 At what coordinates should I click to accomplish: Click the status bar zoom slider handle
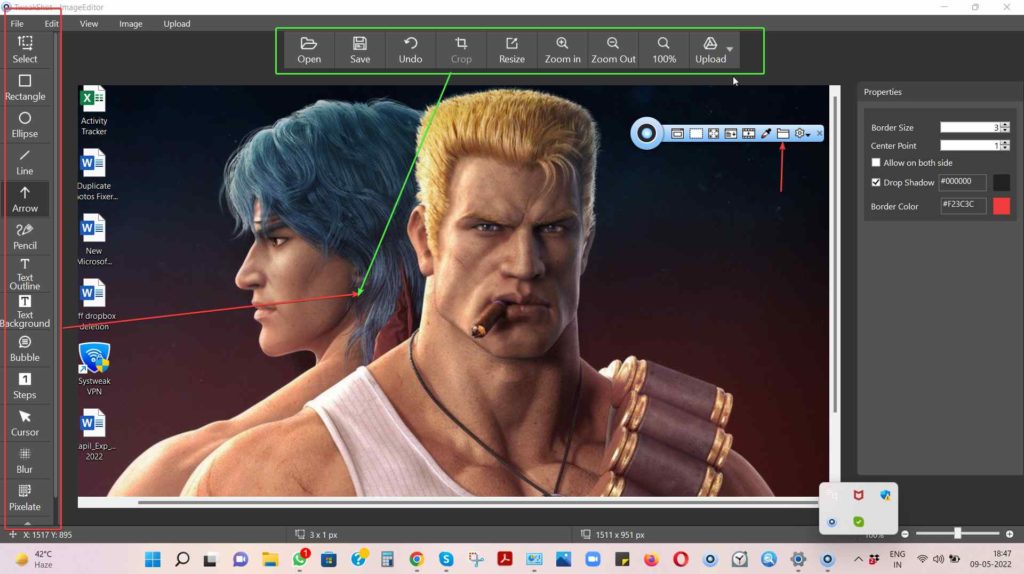(x=957, y=534)
